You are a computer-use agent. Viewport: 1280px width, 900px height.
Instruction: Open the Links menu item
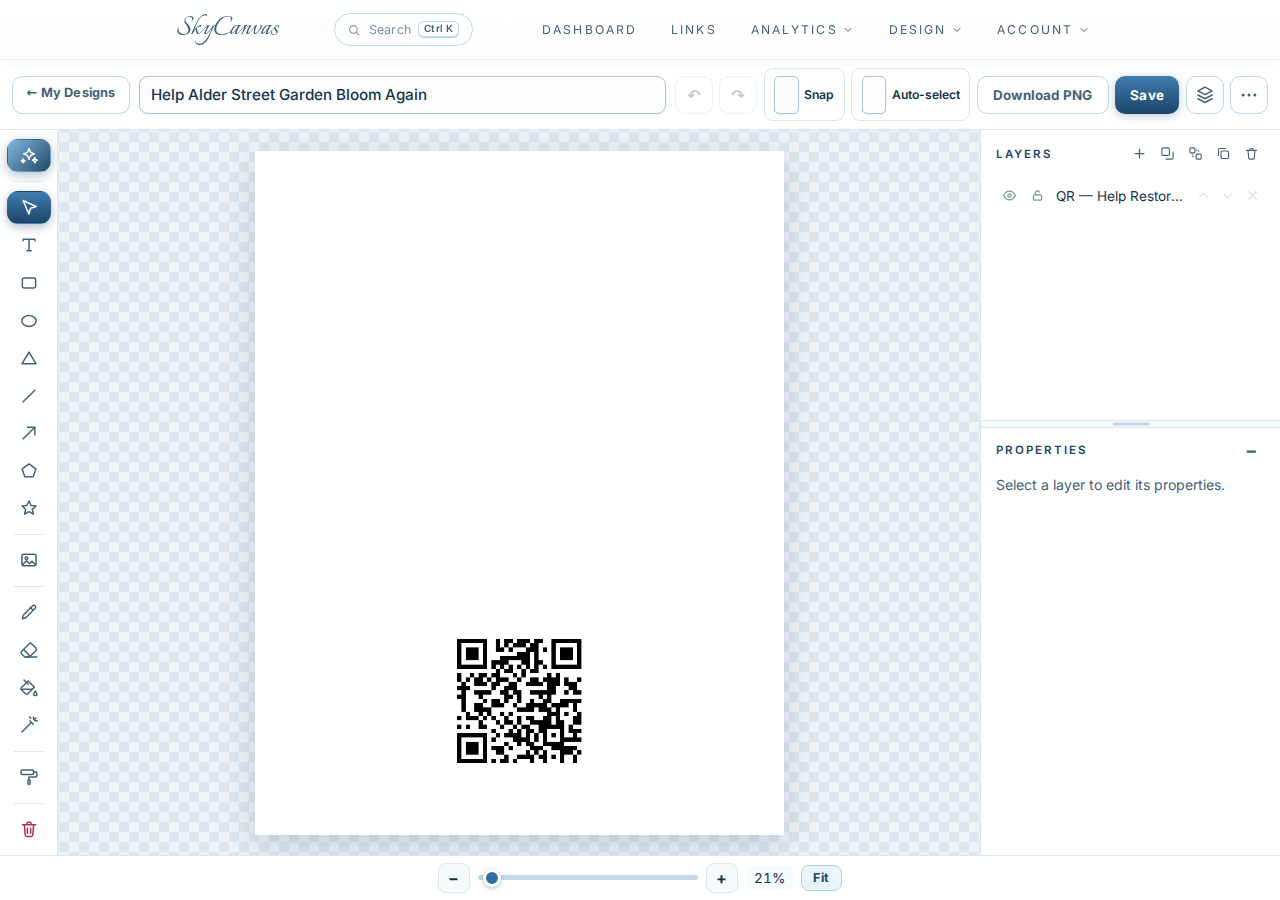(x=693, y=30)
